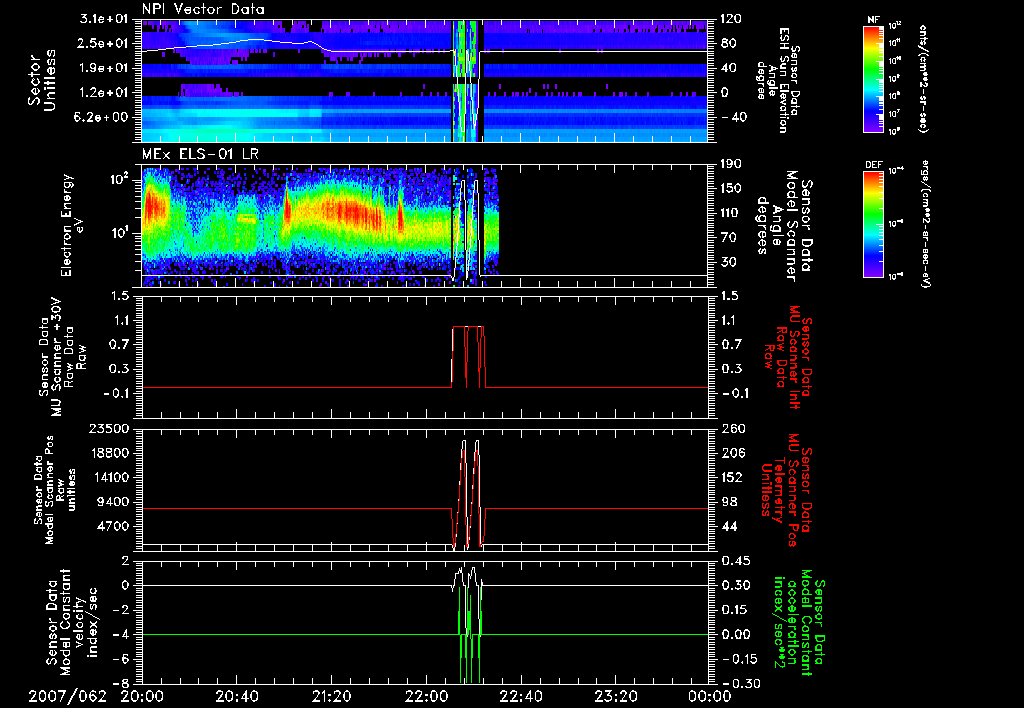Click the 'DEF' label above the color bar
The width and height of the screenshot is (1024, 708).
click(x=874, y=165)
